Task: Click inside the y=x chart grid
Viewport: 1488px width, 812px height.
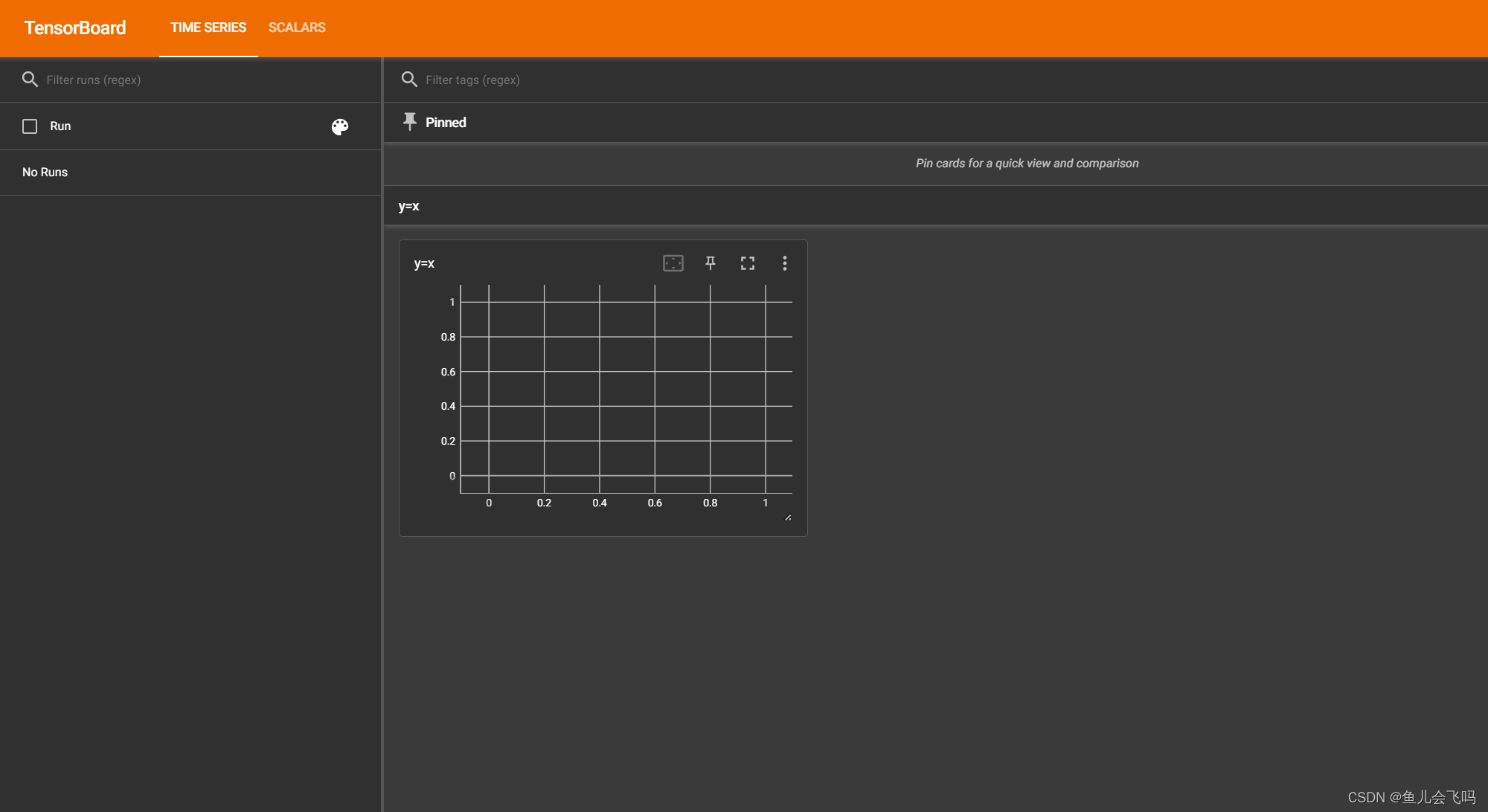Action: pos(626,389)
